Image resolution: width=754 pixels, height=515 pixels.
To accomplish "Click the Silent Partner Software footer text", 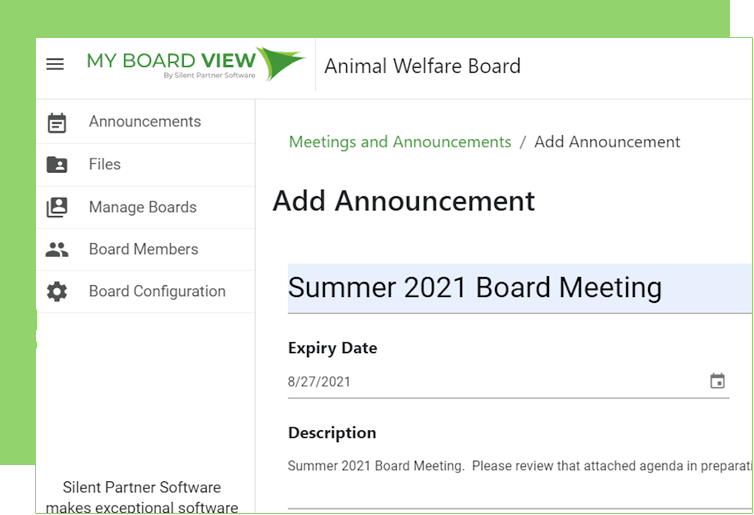I will pos(142,488).
